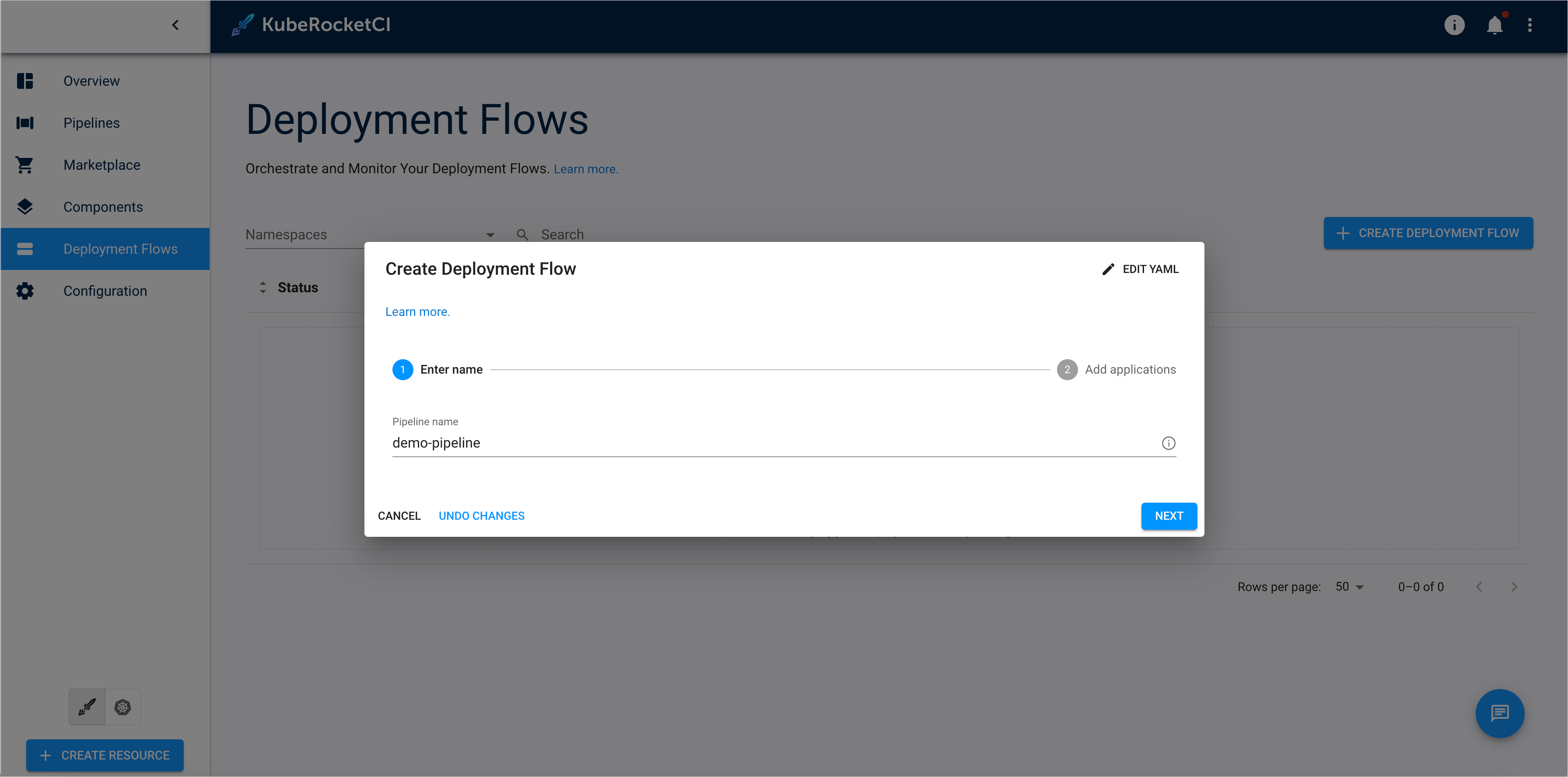
Task: Switch to the Kubernetes resources view toggle
Action: click(123, 707)
